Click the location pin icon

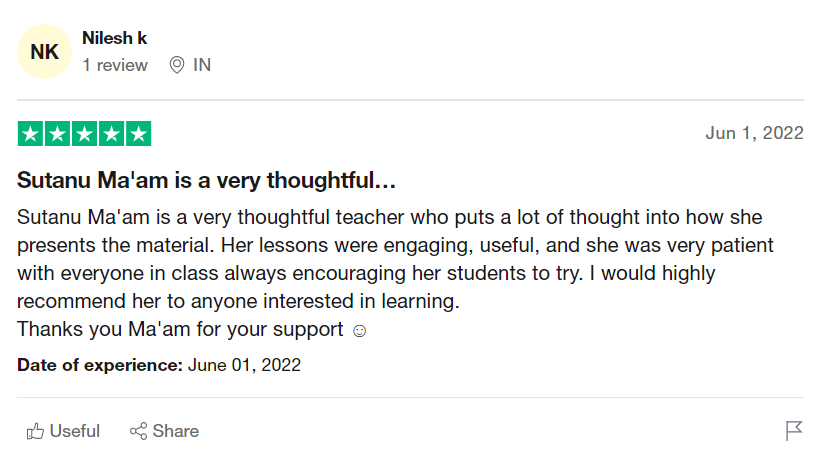[x=177, y=65]
